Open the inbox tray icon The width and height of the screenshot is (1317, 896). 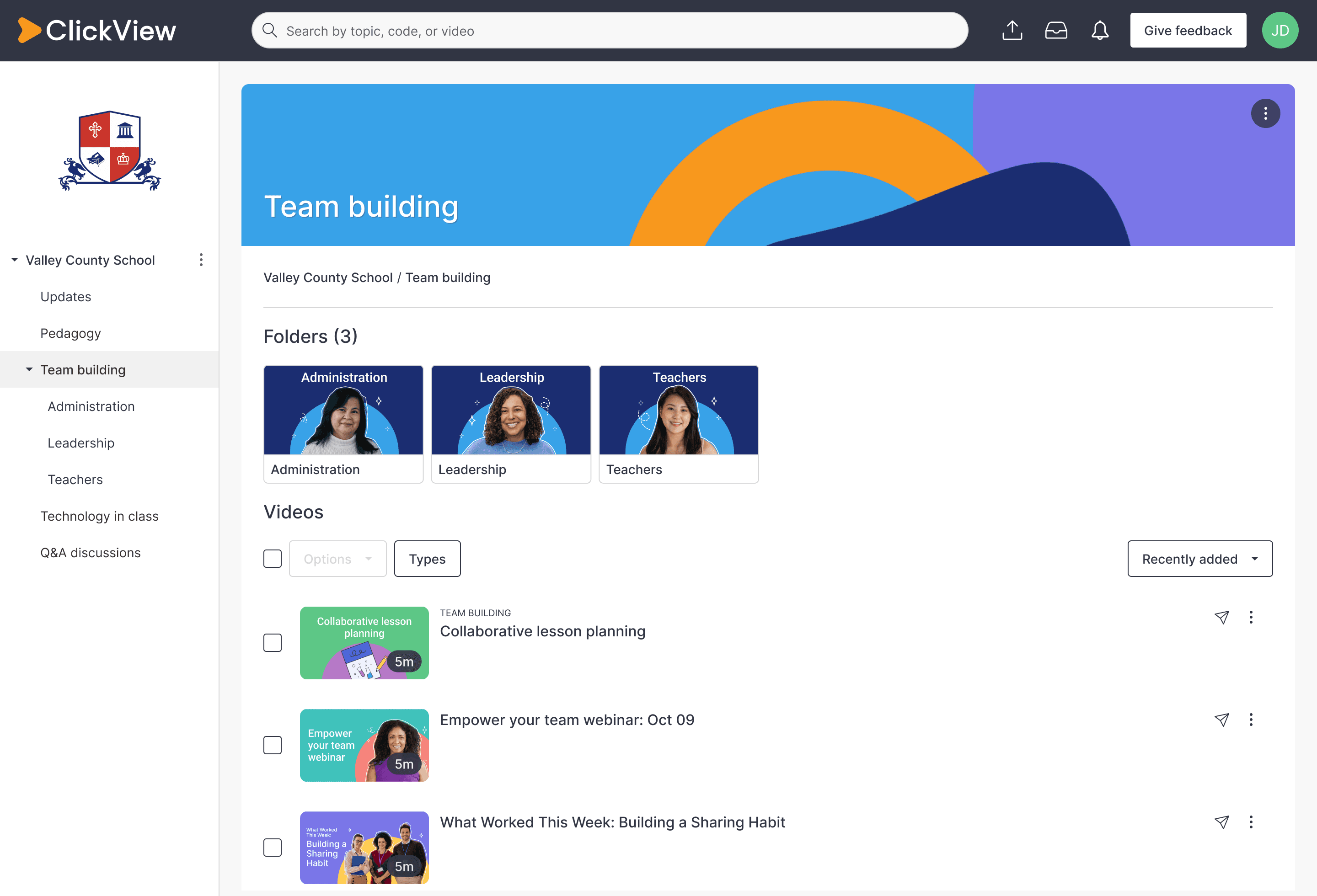coord(1056,31)
